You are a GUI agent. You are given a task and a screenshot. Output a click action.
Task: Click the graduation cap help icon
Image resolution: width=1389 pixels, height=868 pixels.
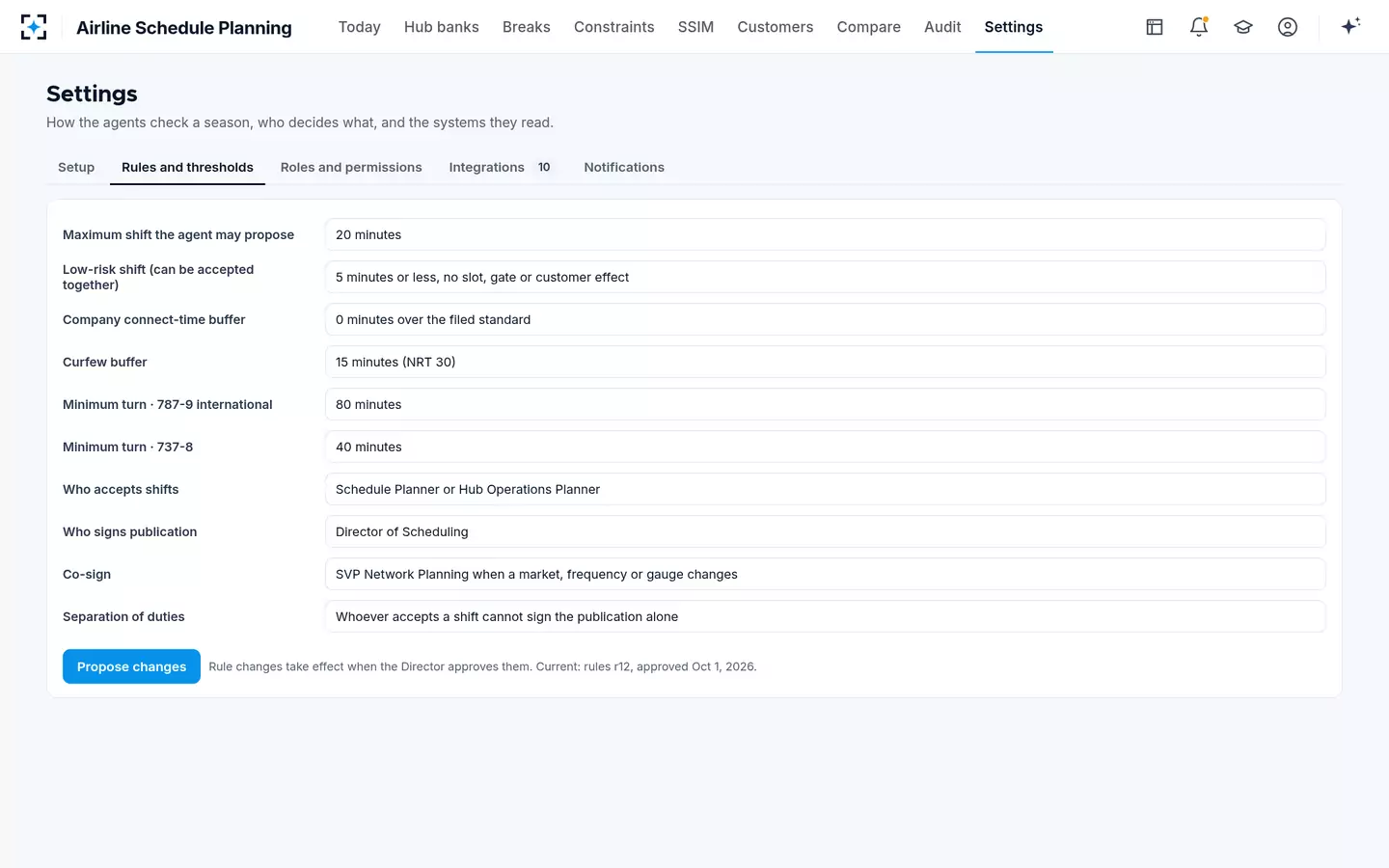coord(1243,27)
